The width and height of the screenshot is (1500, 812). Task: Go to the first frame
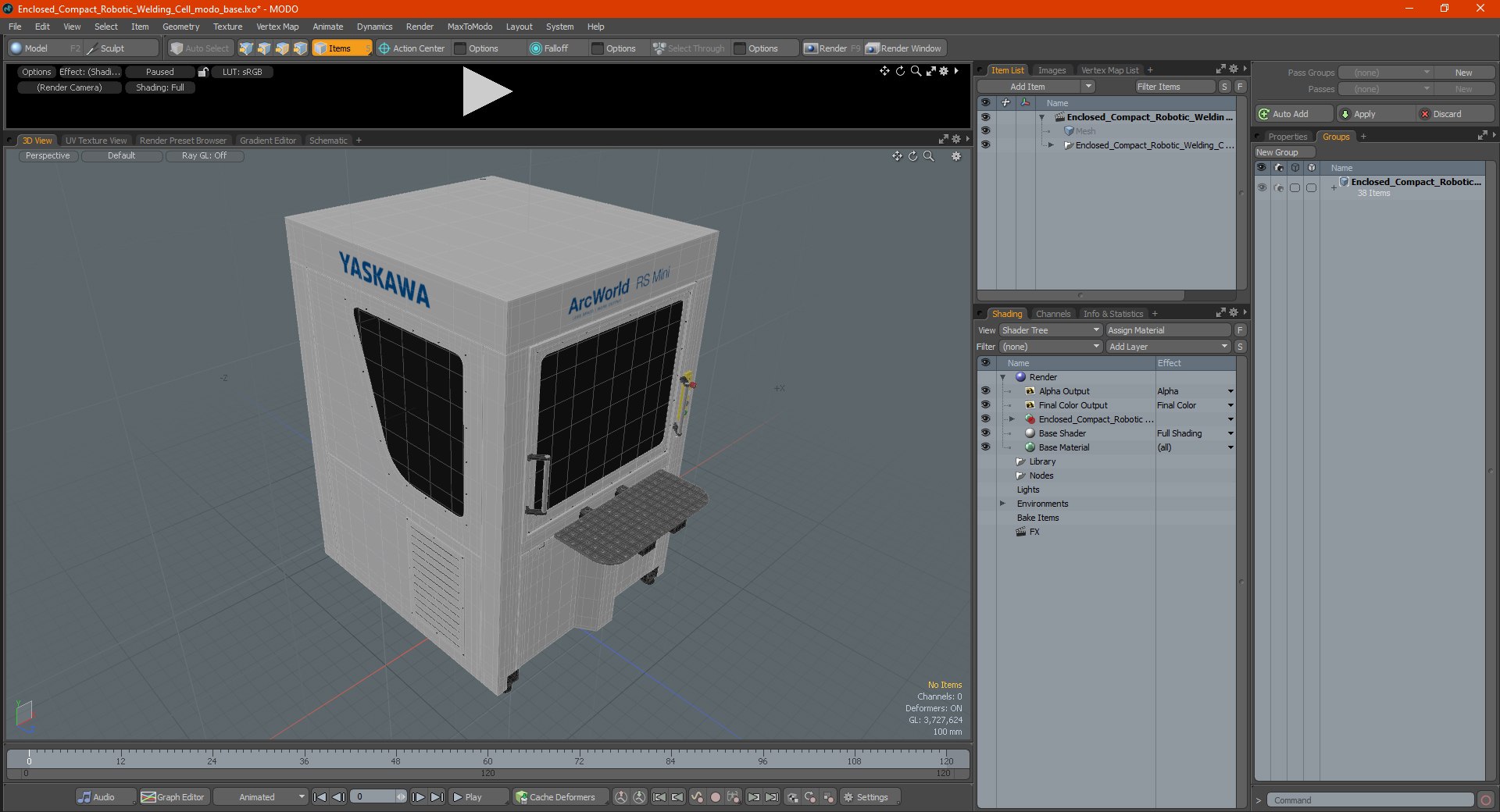pyautogui.click(x=320, y=797)
